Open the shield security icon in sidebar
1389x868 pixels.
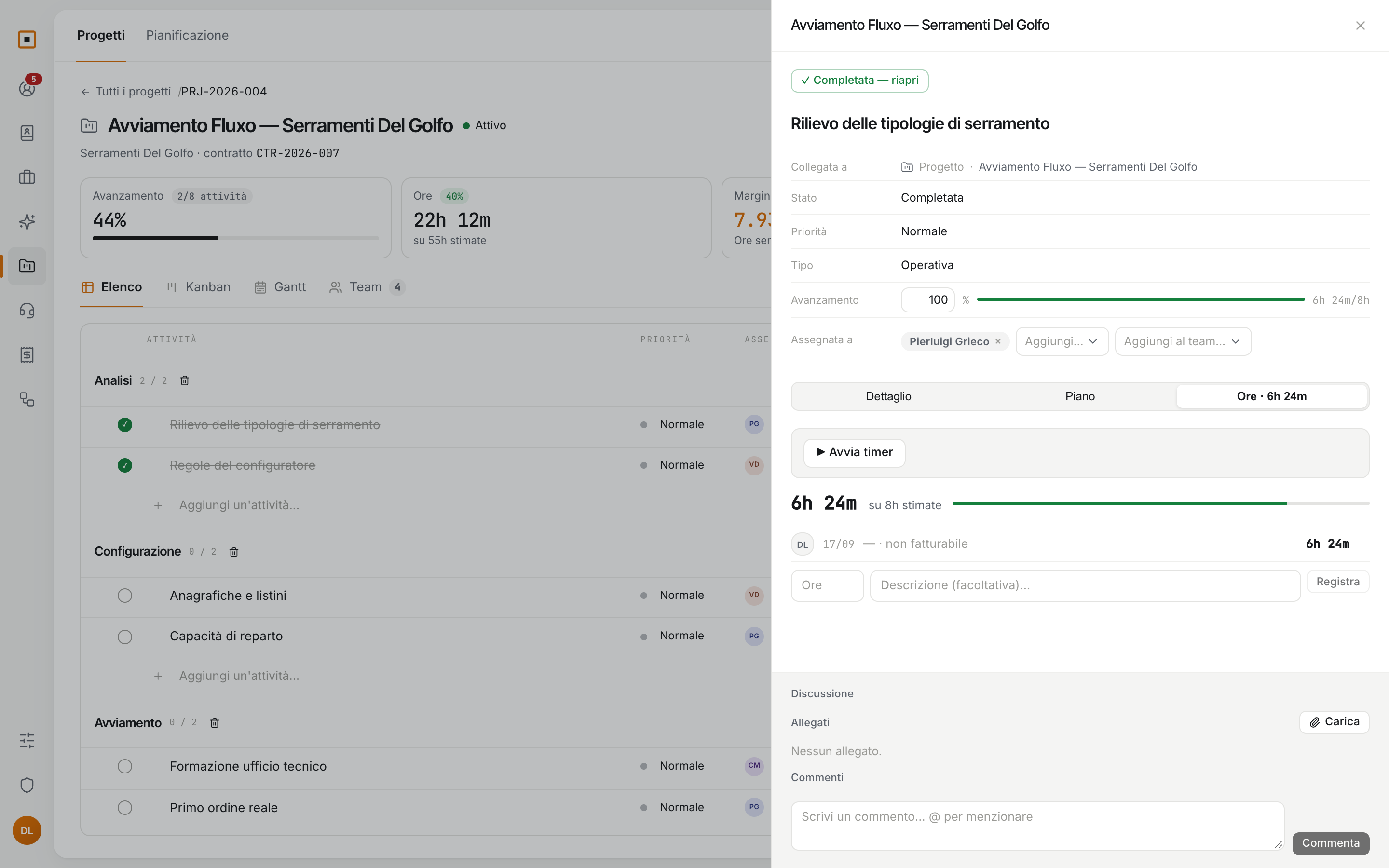(27, 785)
